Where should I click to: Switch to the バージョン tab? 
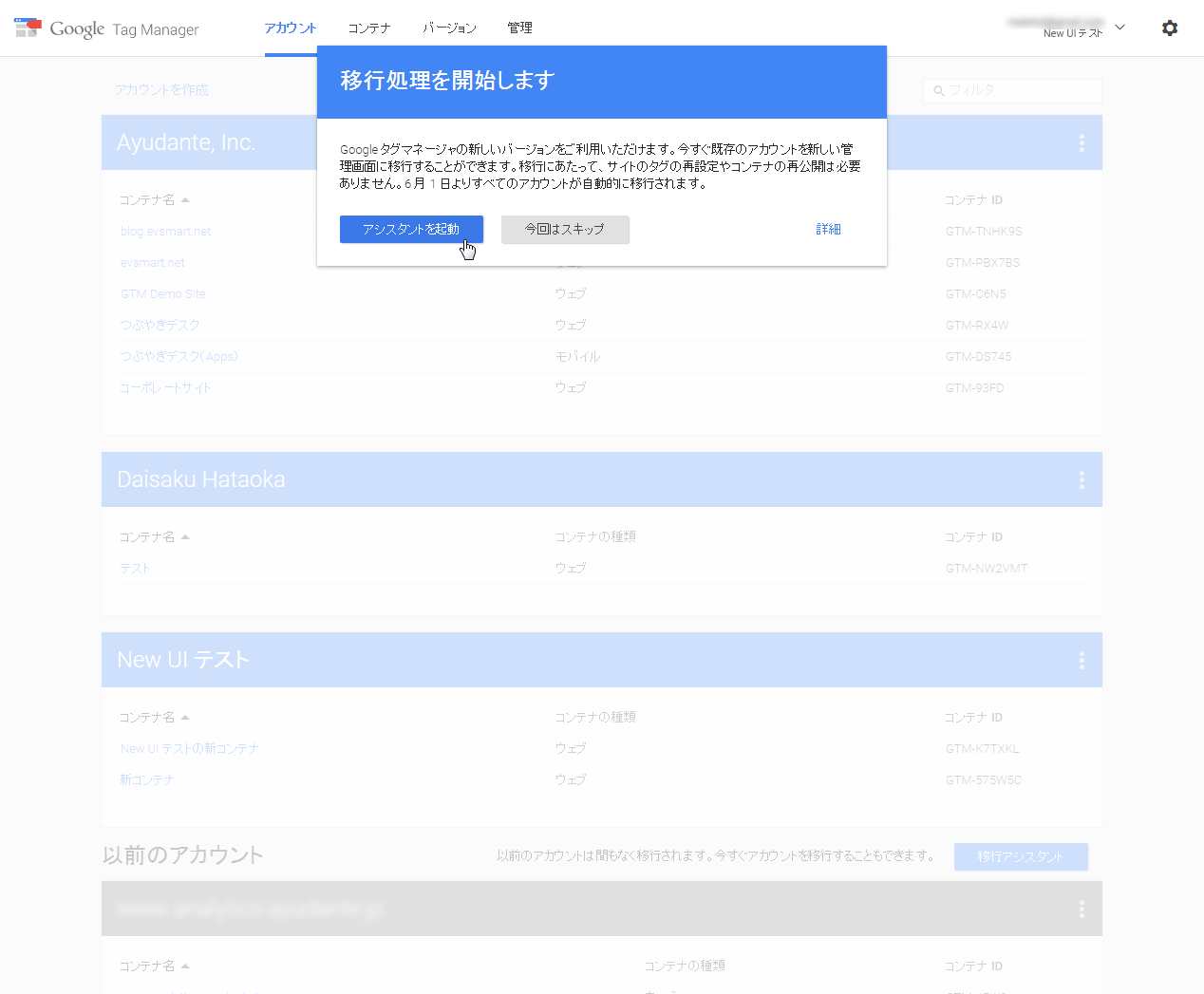[x=449, y=28]
